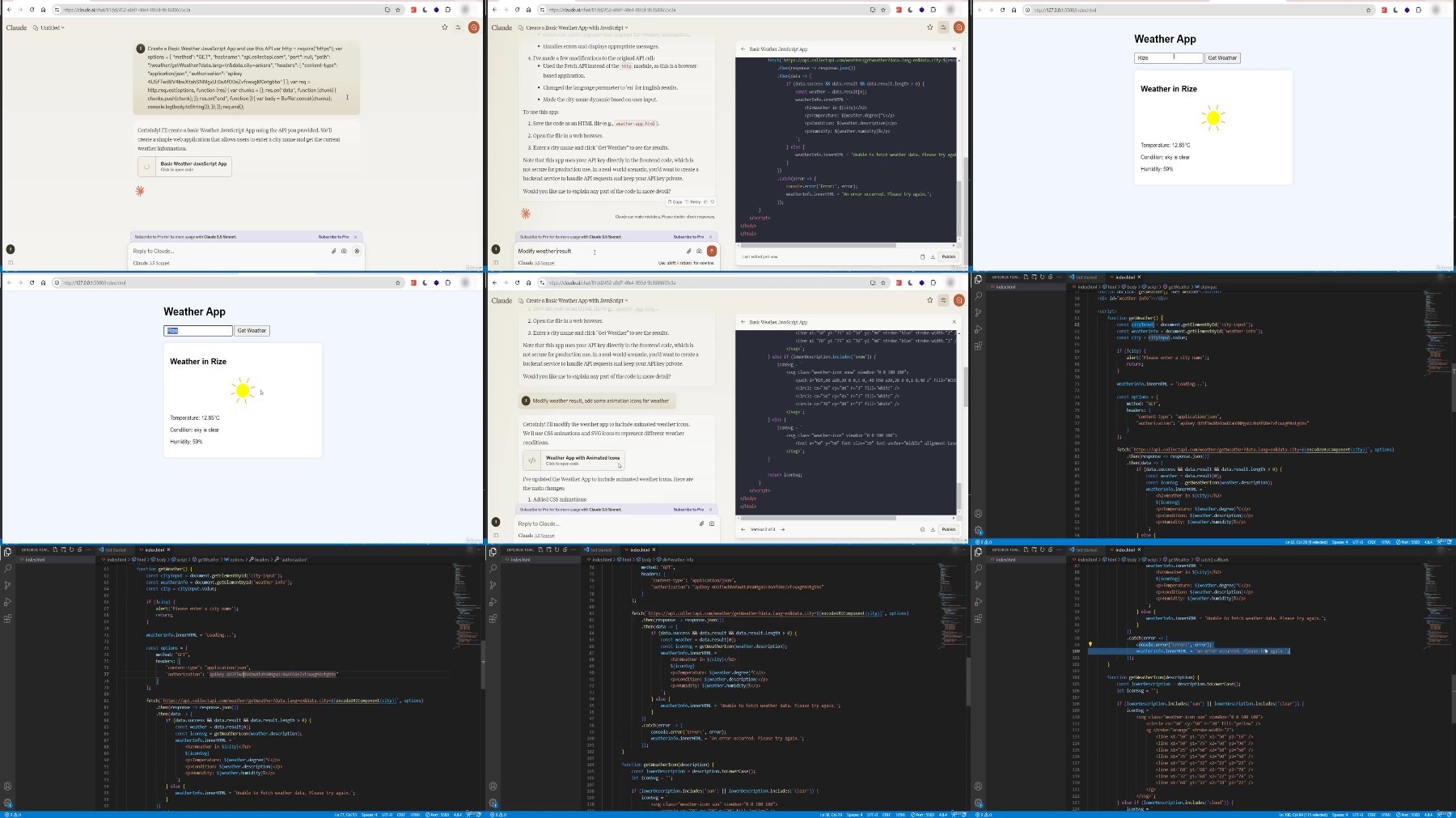Image resolution: width=1456 pixels, height=818 pixels.
Task: Go to next version arrow in center Claude artifact panel
Action: pyautogui.click(x=782, y=529)
